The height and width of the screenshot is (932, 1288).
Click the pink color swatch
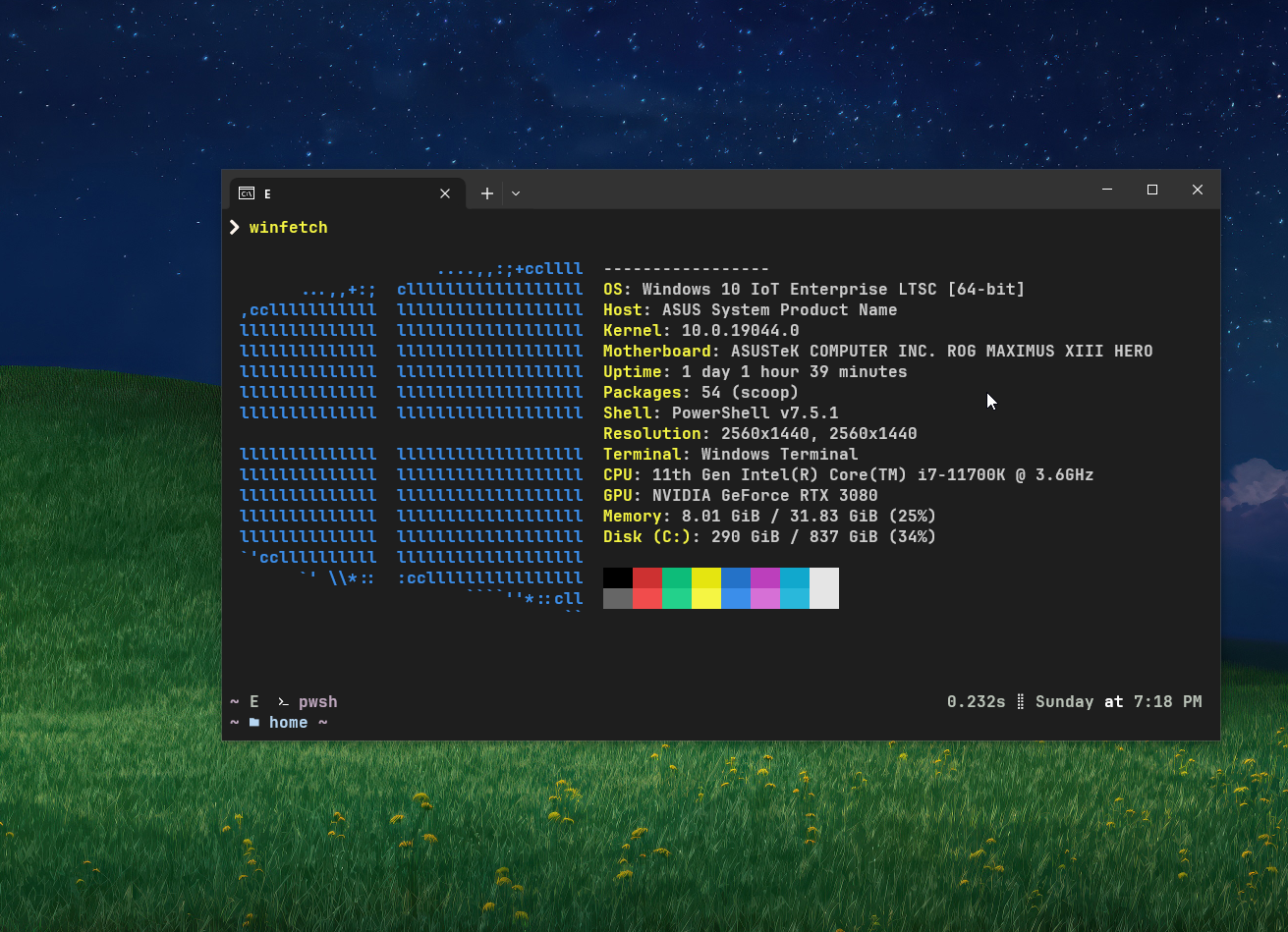(x=765, y=598)
